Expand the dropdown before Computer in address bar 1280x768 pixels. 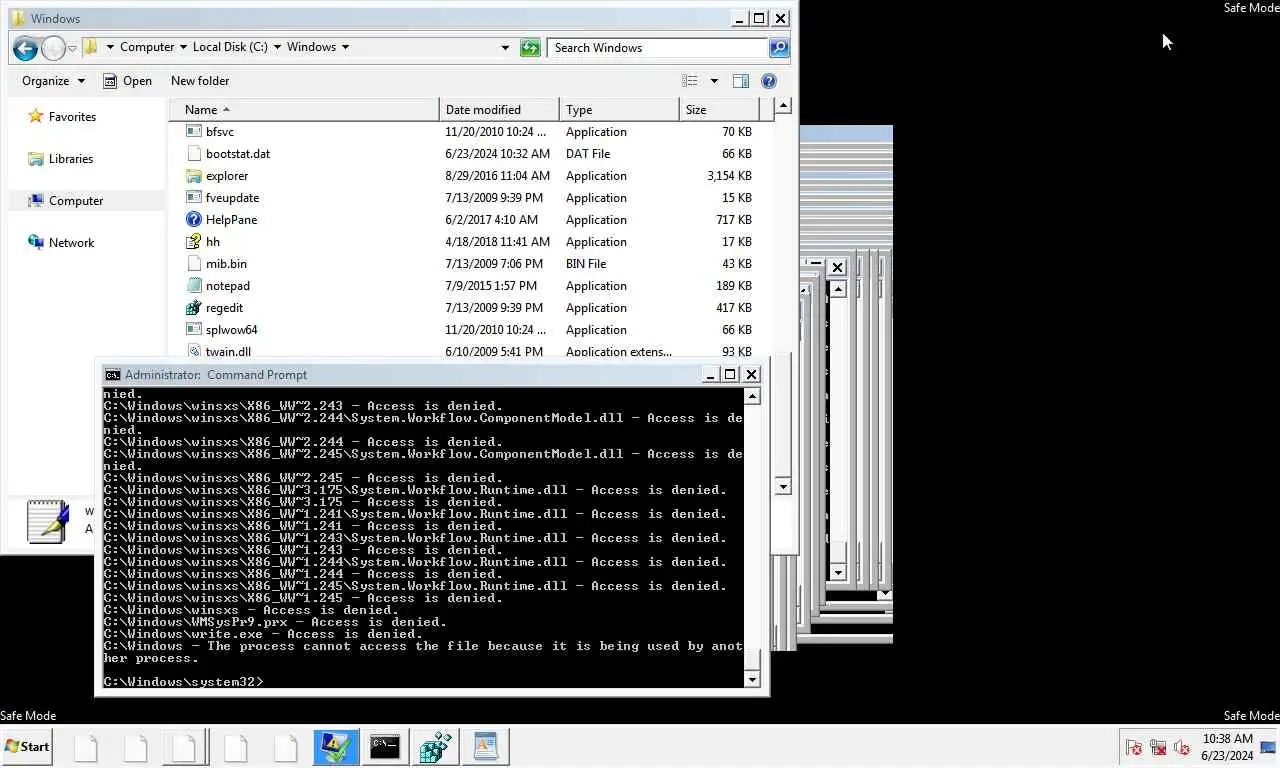point(108,47)
